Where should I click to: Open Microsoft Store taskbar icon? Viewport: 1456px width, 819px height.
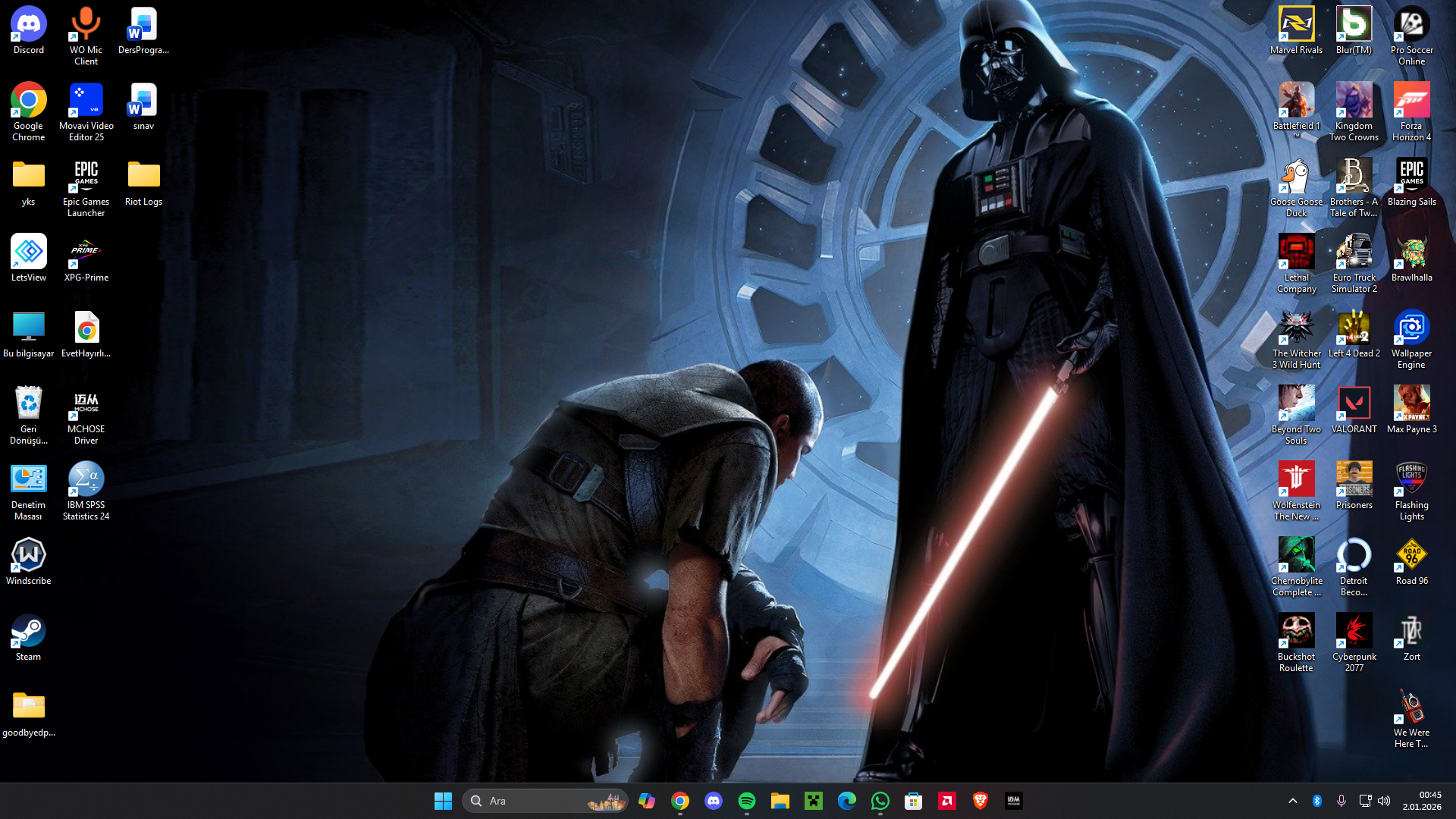coord(914,801)
